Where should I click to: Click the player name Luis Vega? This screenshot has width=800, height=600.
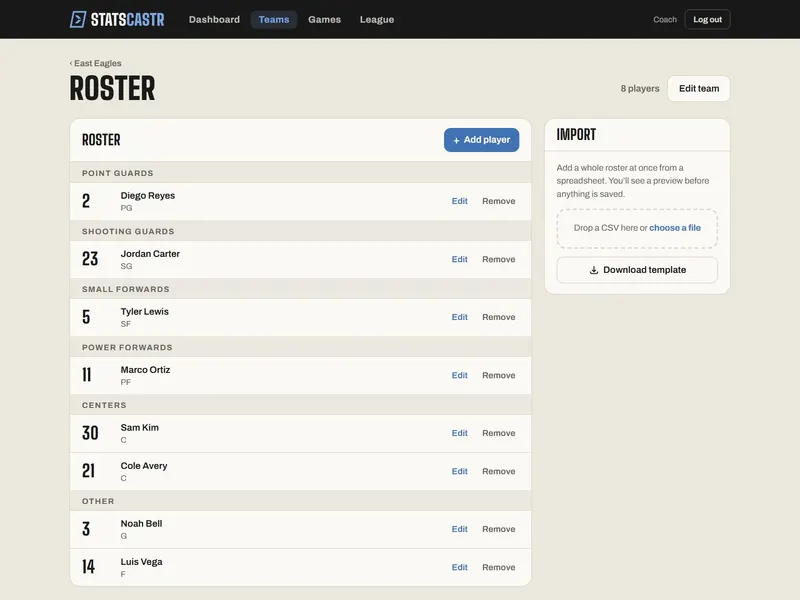141,562
